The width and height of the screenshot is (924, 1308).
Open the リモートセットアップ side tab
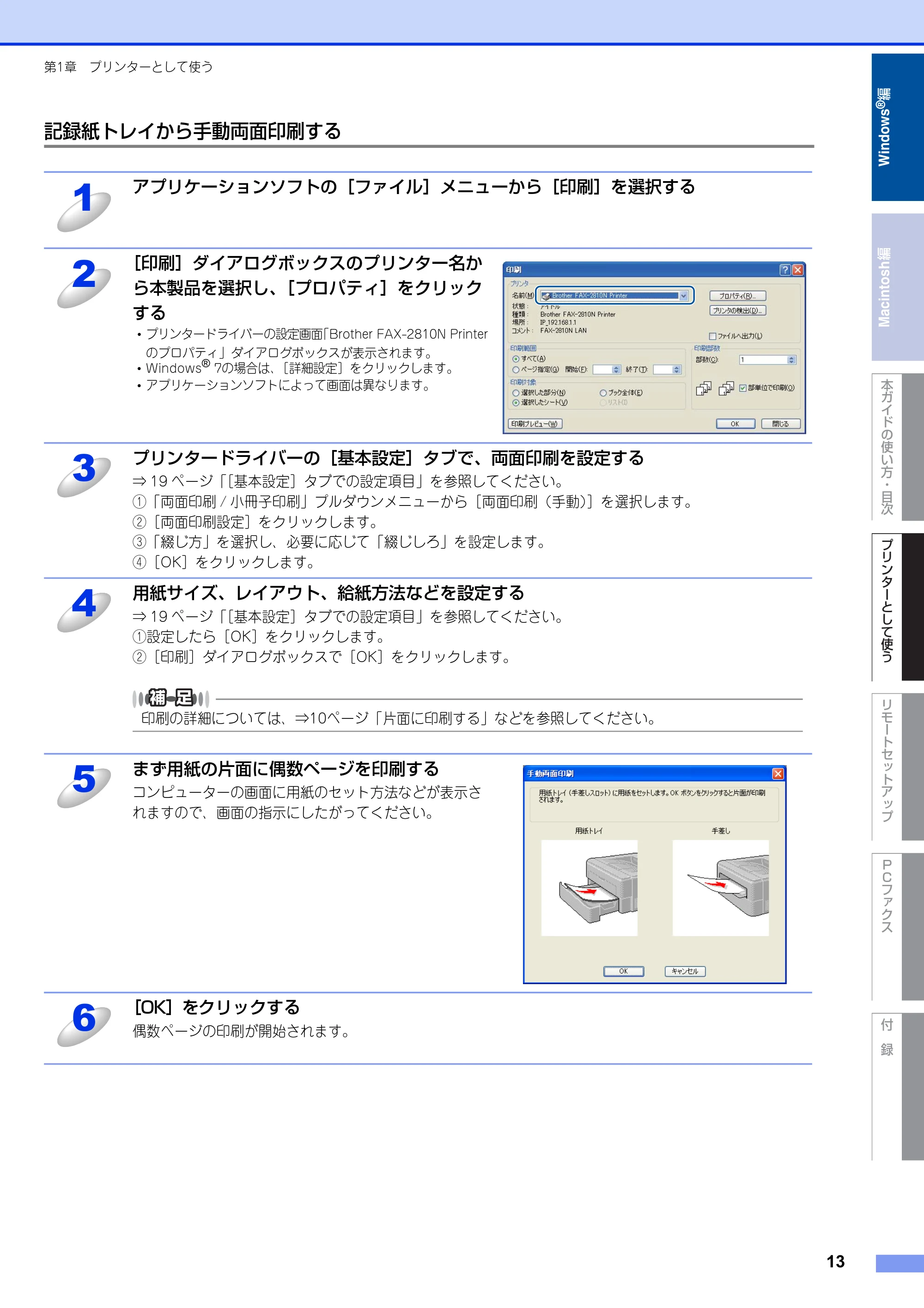(x=898, y=767)
